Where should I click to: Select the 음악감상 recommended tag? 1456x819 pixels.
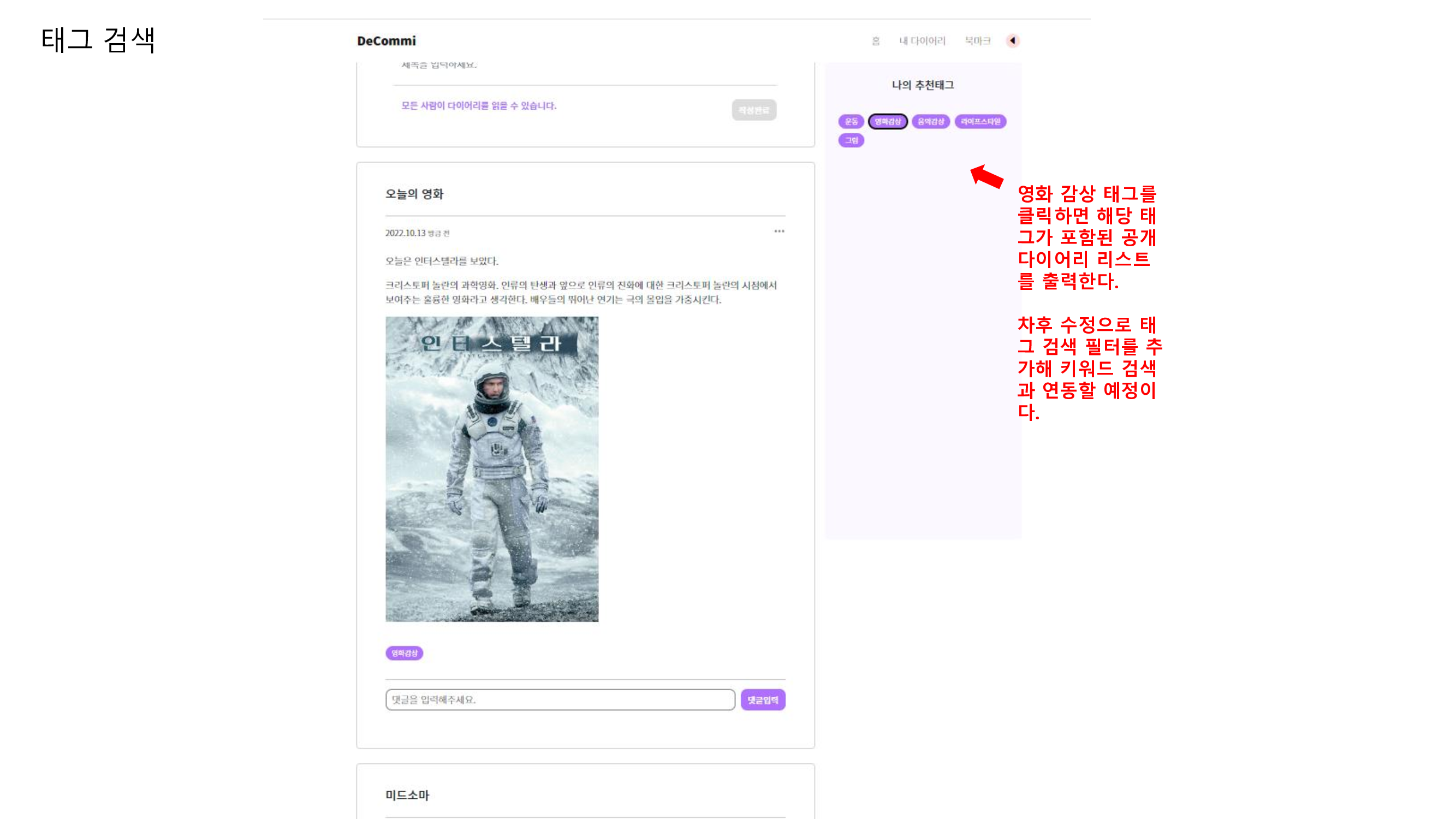(931, 122)
